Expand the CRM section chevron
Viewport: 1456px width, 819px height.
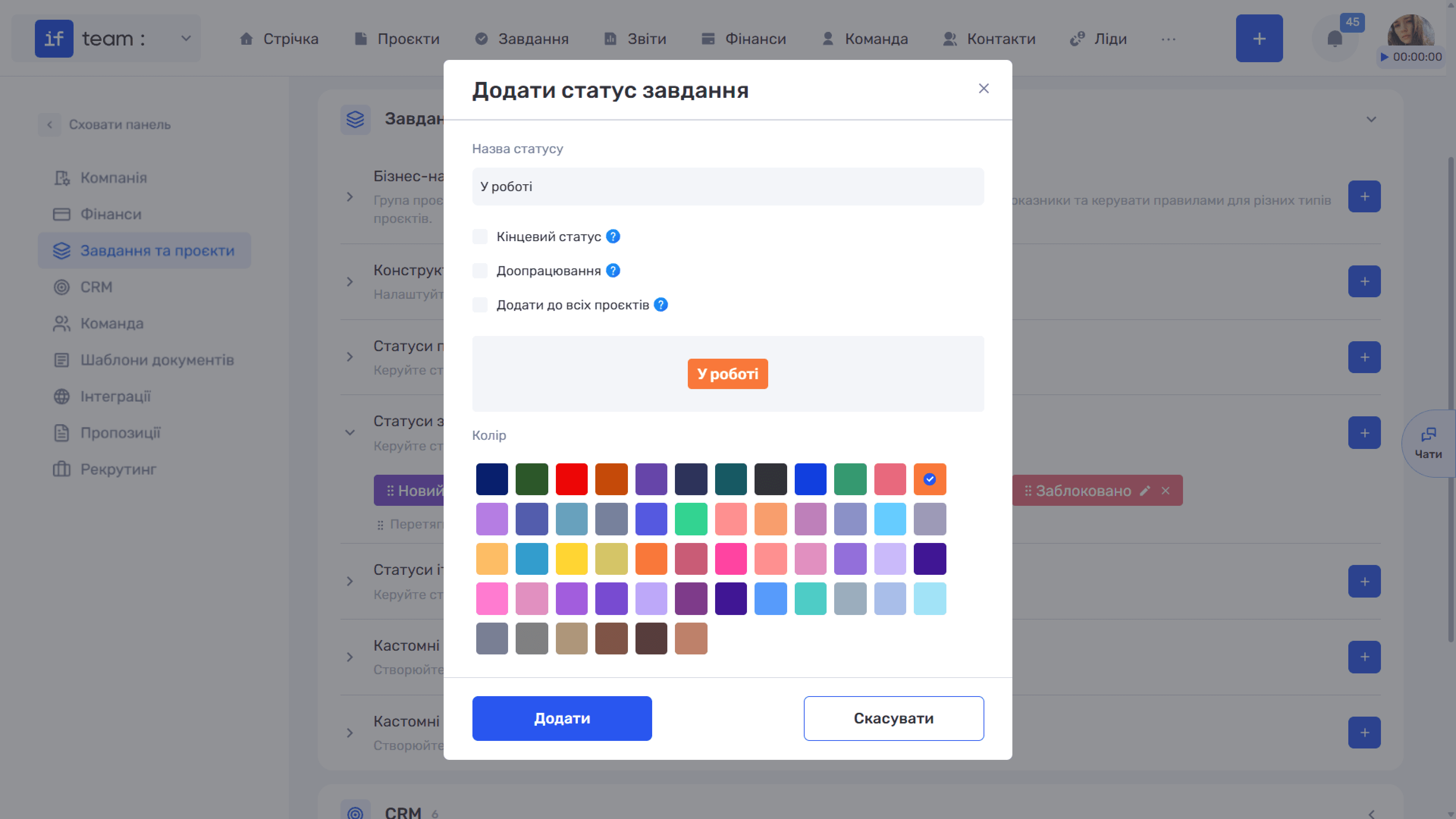point(1371,814)
